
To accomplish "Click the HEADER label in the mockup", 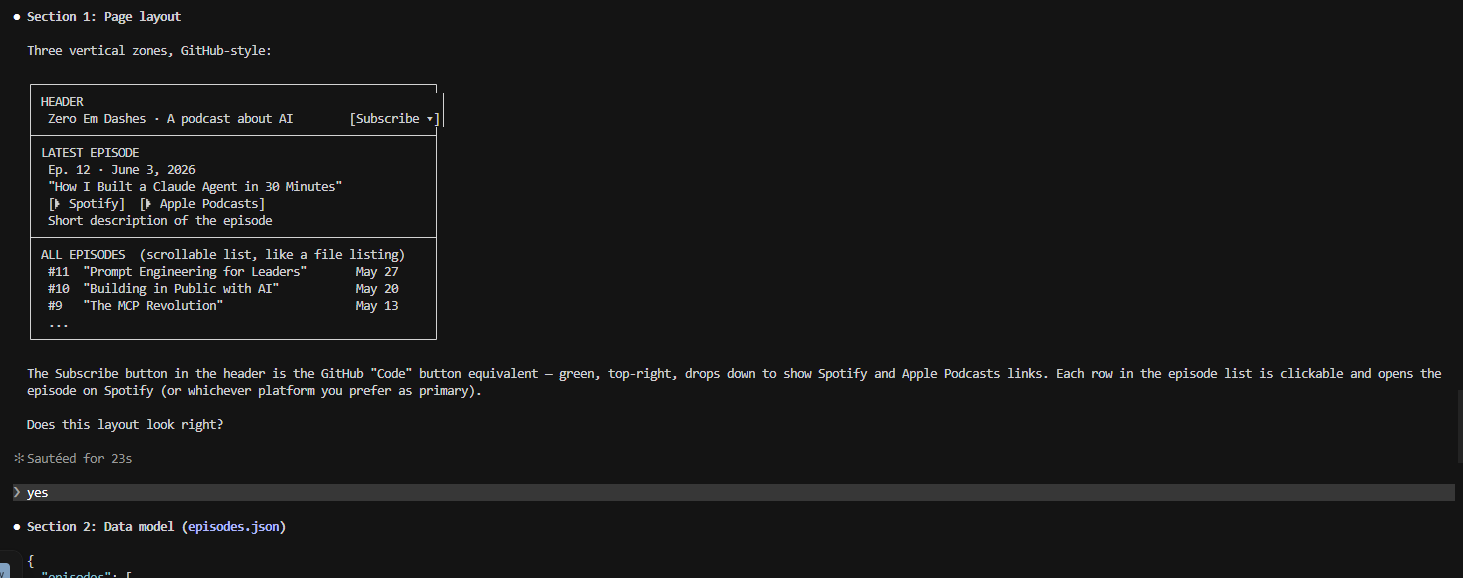I will point(62,101).
